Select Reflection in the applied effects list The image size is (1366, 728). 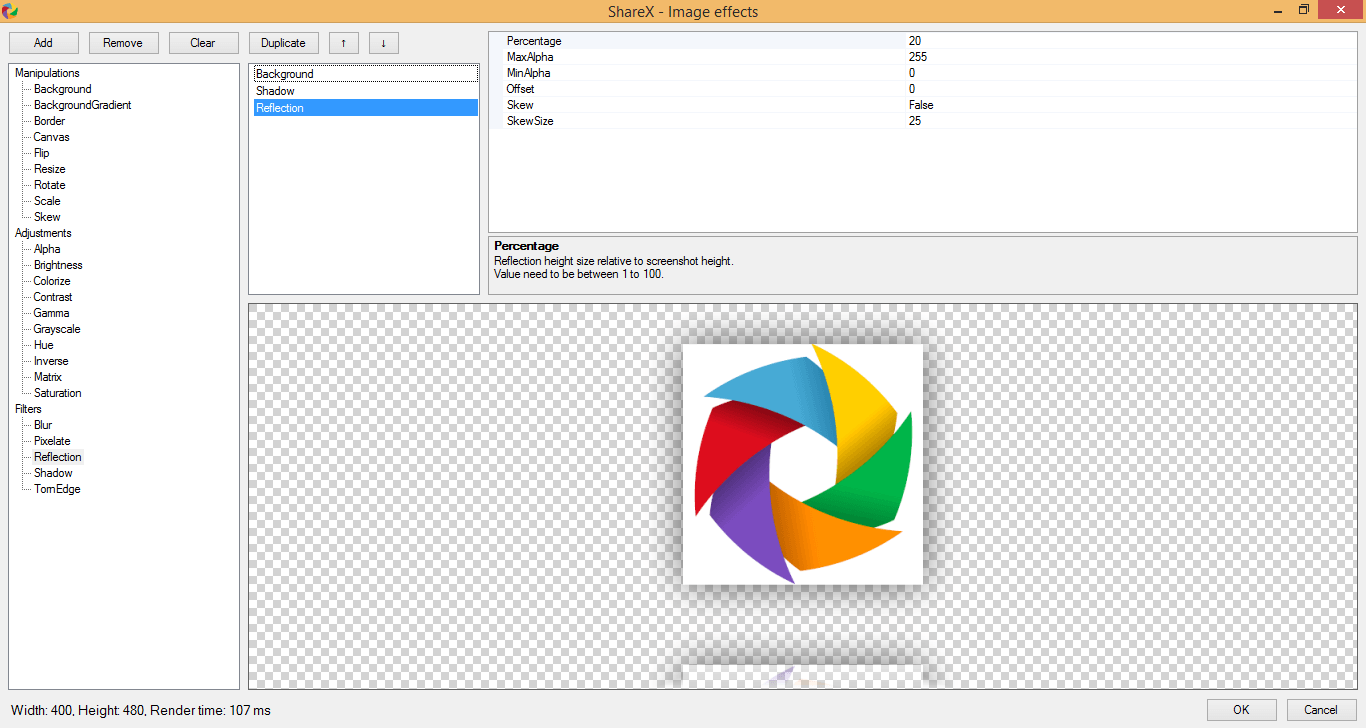pyautogui.click(x=365, y=108)
